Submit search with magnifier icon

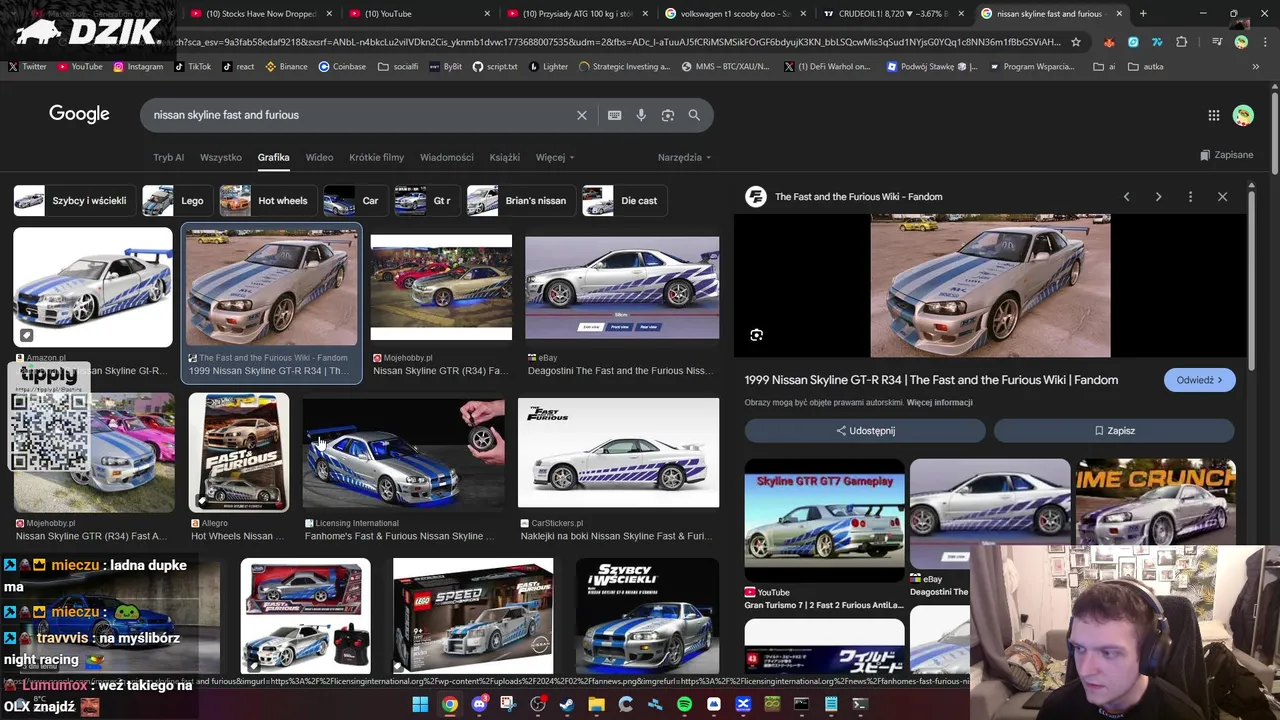[694, 115]
